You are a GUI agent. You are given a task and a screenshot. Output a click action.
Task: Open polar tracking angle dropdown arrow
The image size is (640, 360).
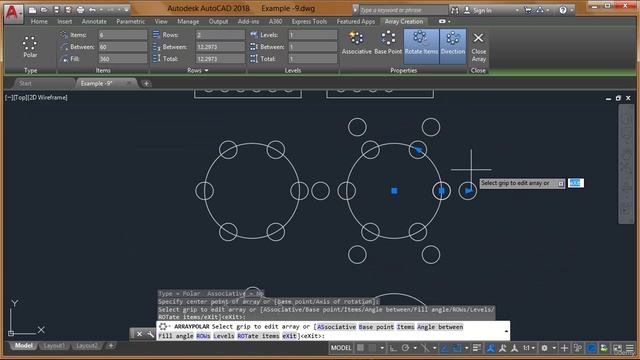pos(415,348)
